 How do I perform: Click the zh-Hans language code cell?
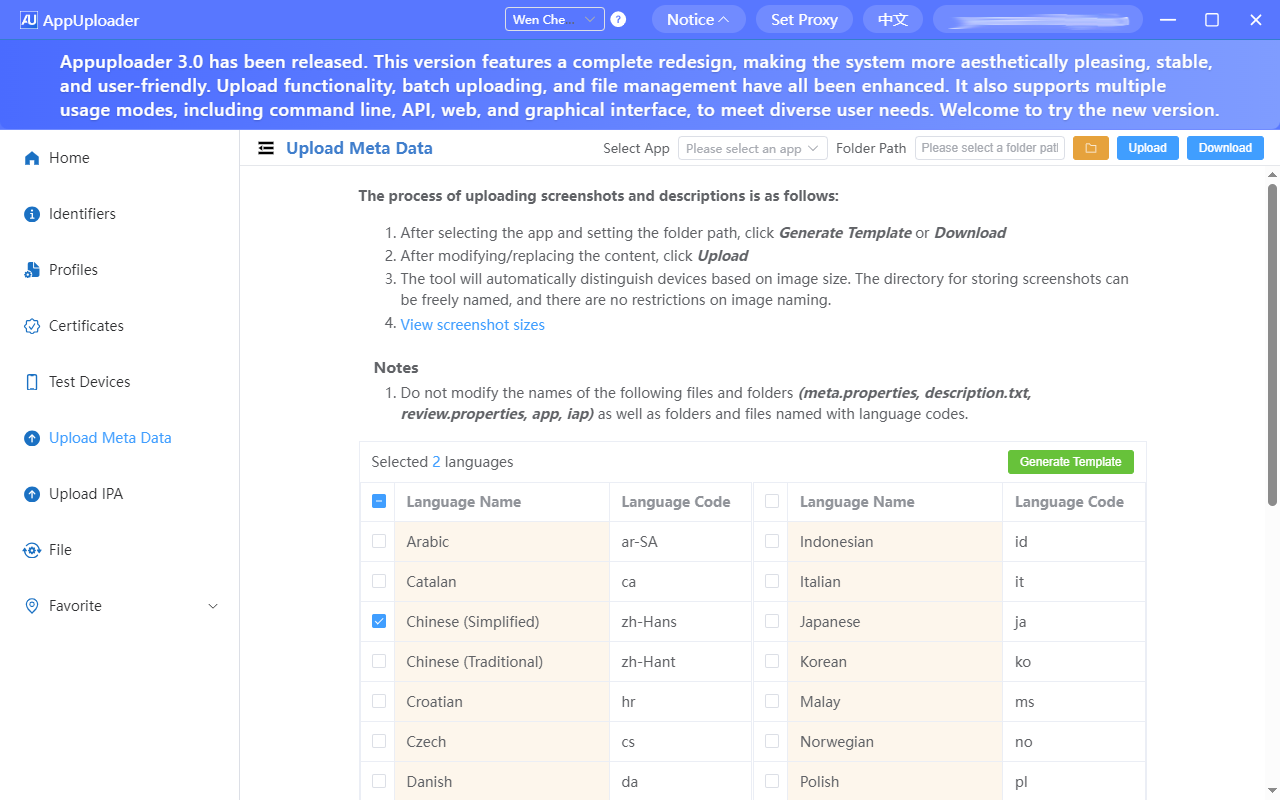tap(681, 621)
